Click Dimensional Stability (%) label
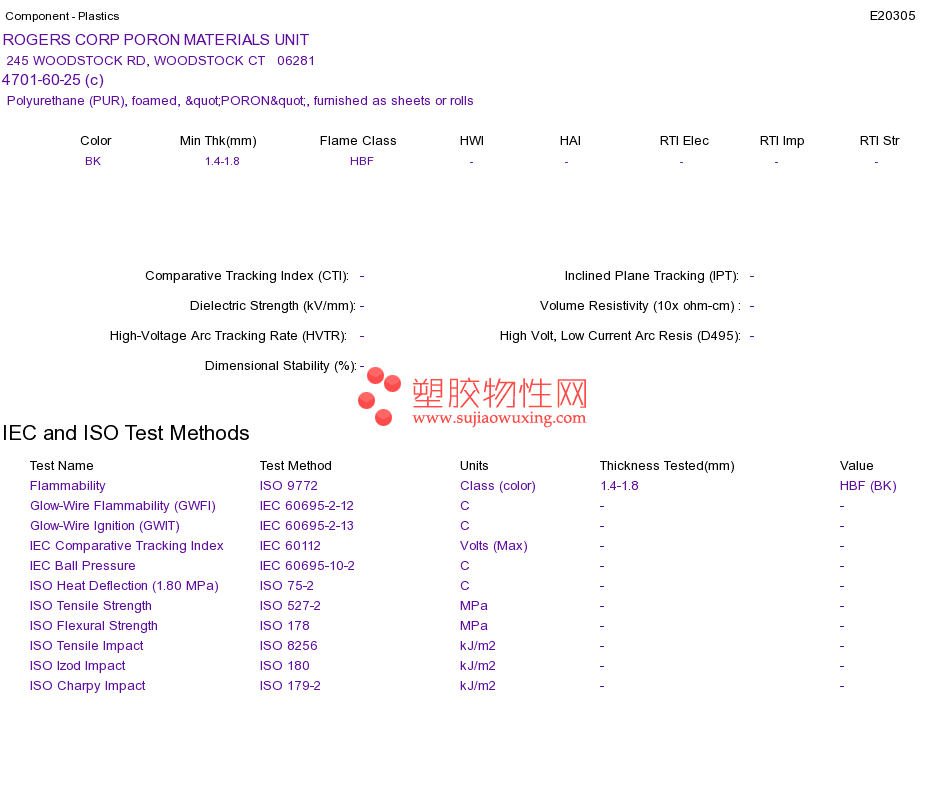Screen dimensions: 950x800 coord(281,366)
